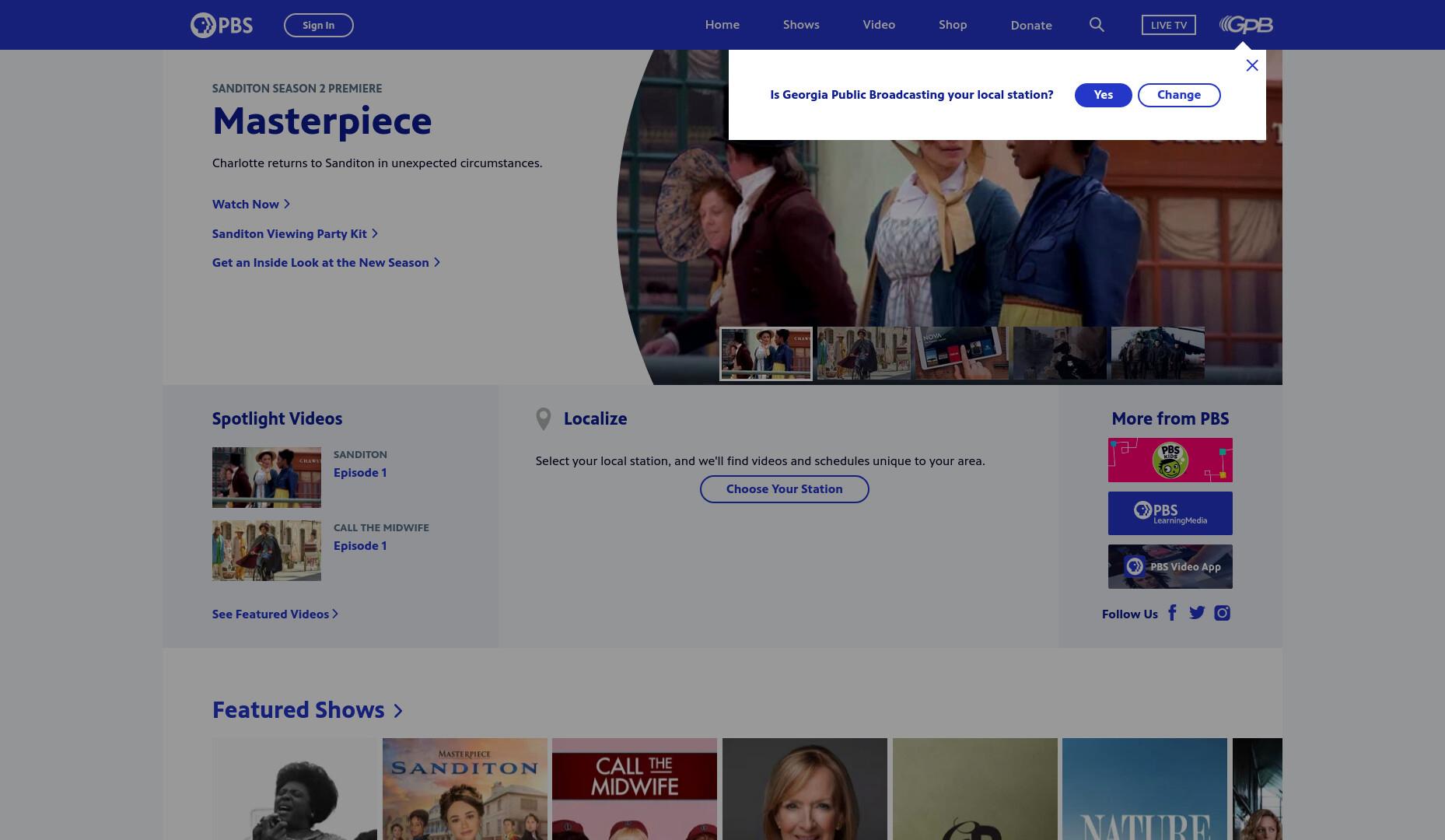Open the PBS Kids banner
Screen dimensions: 1445x840
tap(1170, 460)
